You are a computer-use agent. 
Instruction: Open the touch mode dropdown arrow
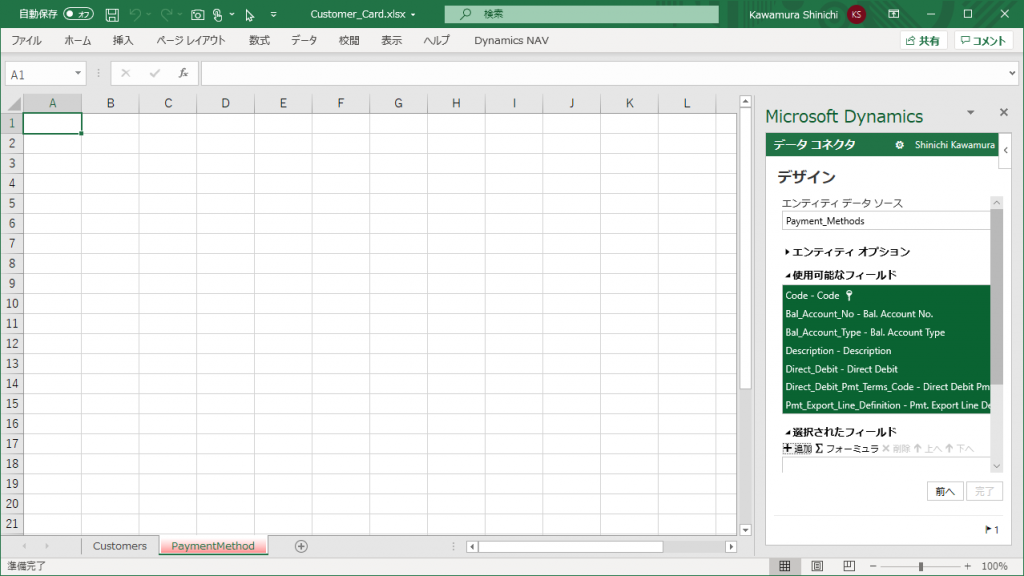tap(232, 14)
